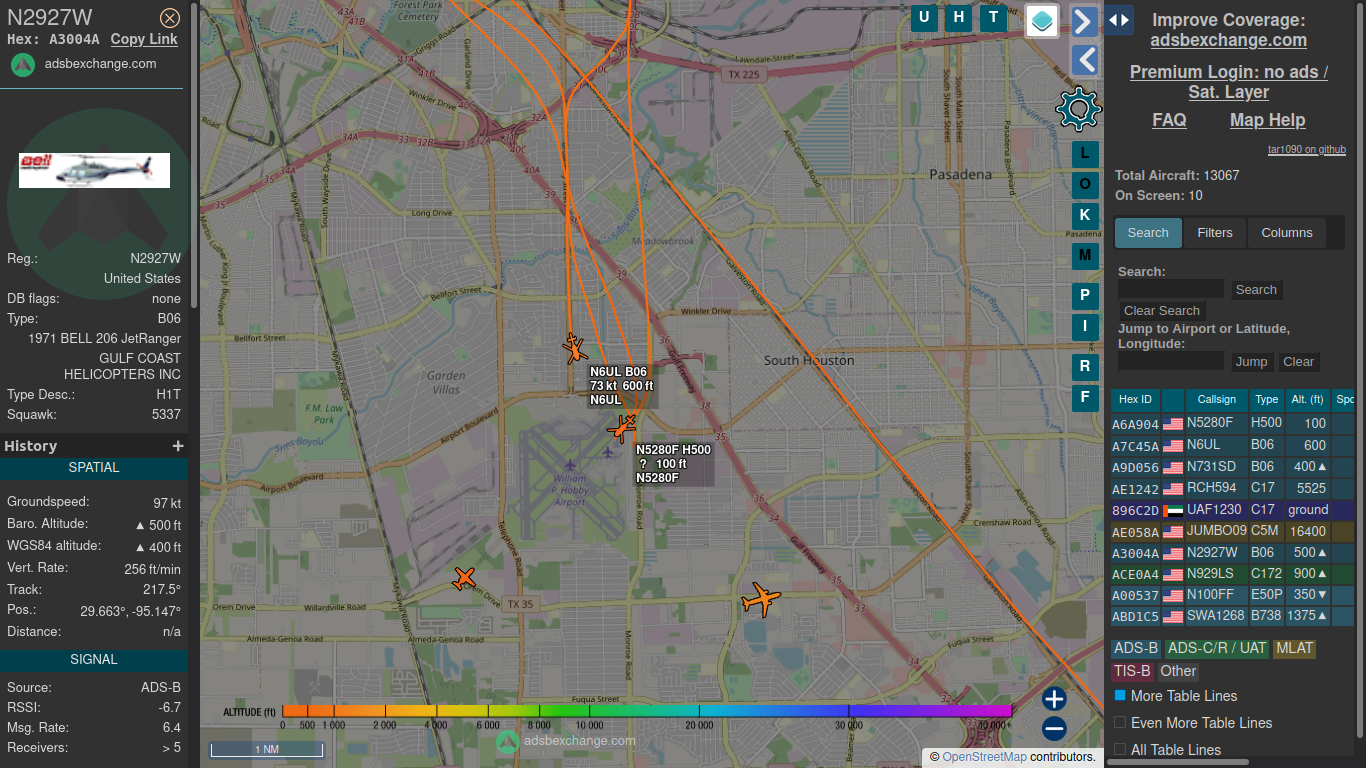This screenshot has width=1366, height=768.
Task: Select the RCH594 row in aircraft table
Action: coord(1232,488)
